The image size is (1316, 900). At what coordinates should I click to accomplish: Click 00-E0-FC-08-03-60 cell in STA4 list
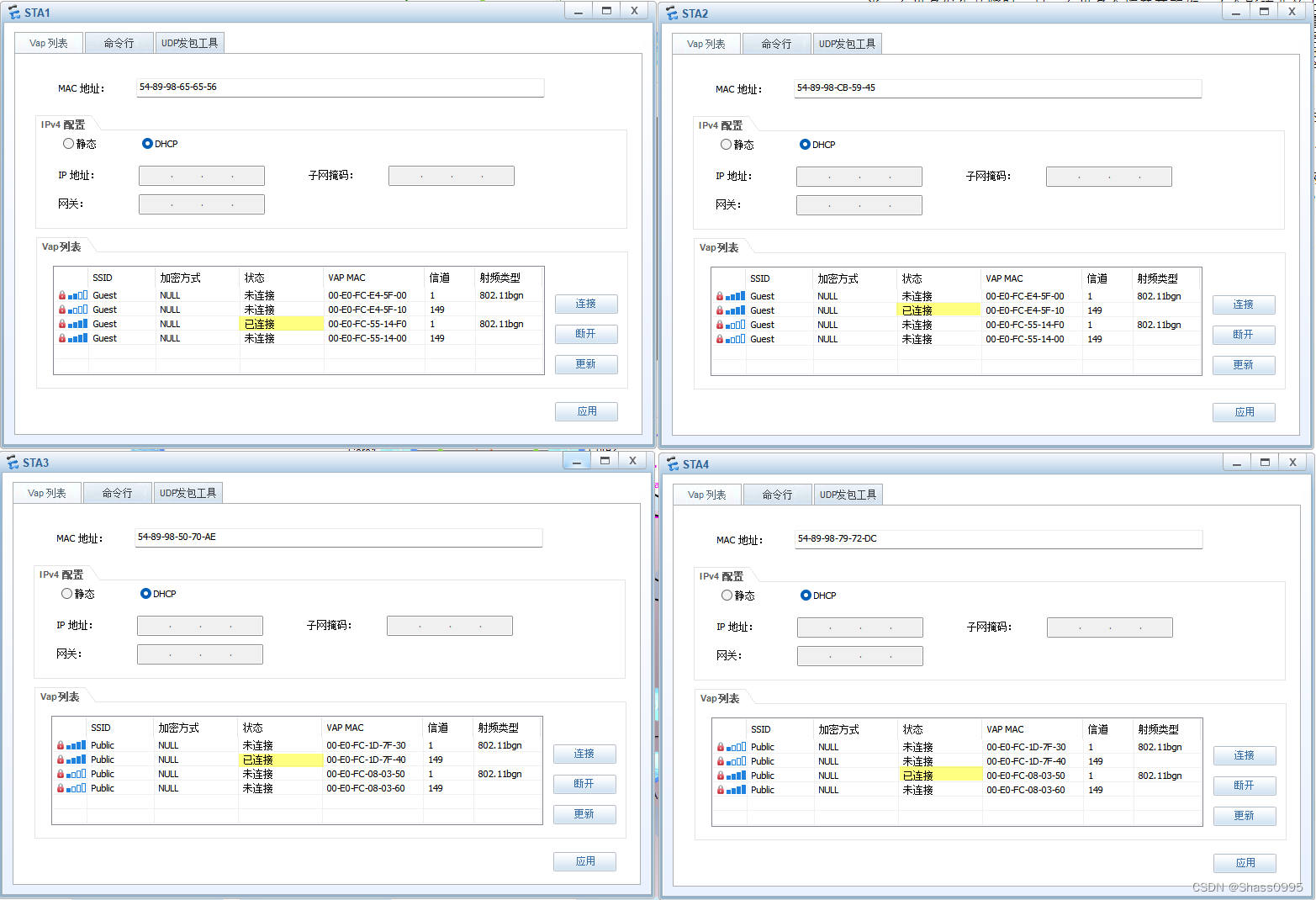coord(1026,790)
